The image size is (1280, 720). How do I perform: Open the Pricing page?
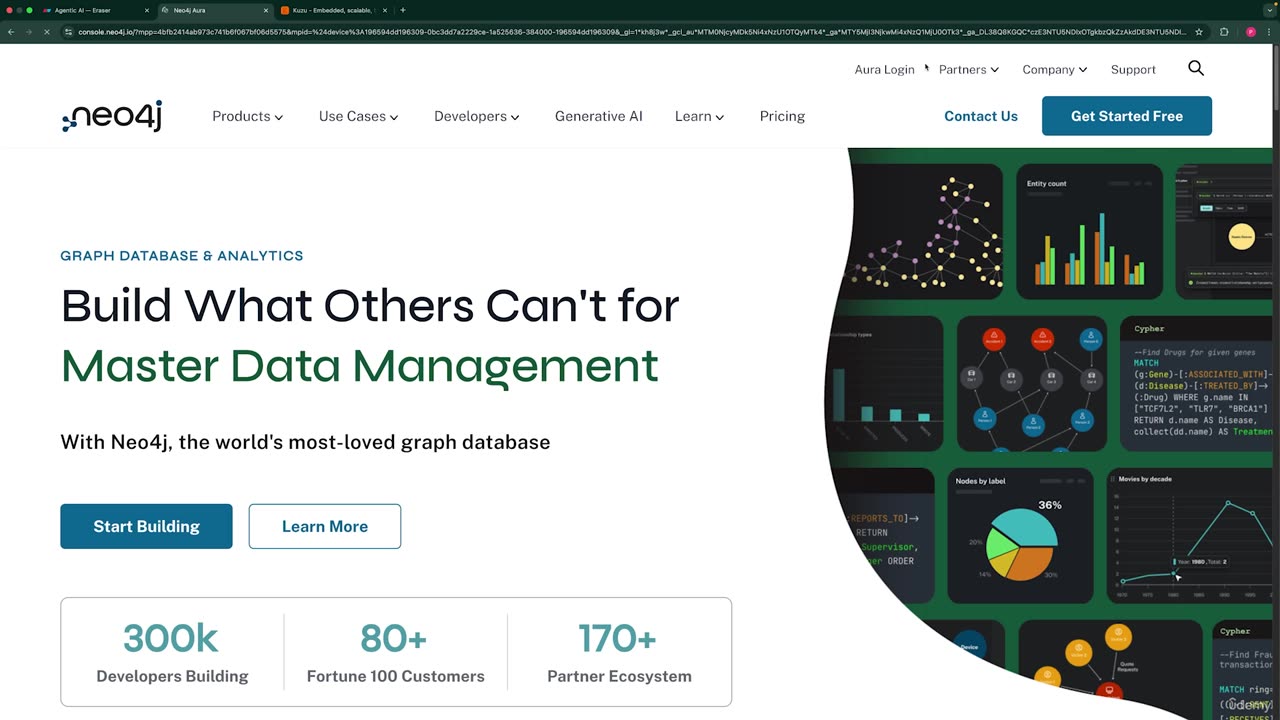(782, 116)
